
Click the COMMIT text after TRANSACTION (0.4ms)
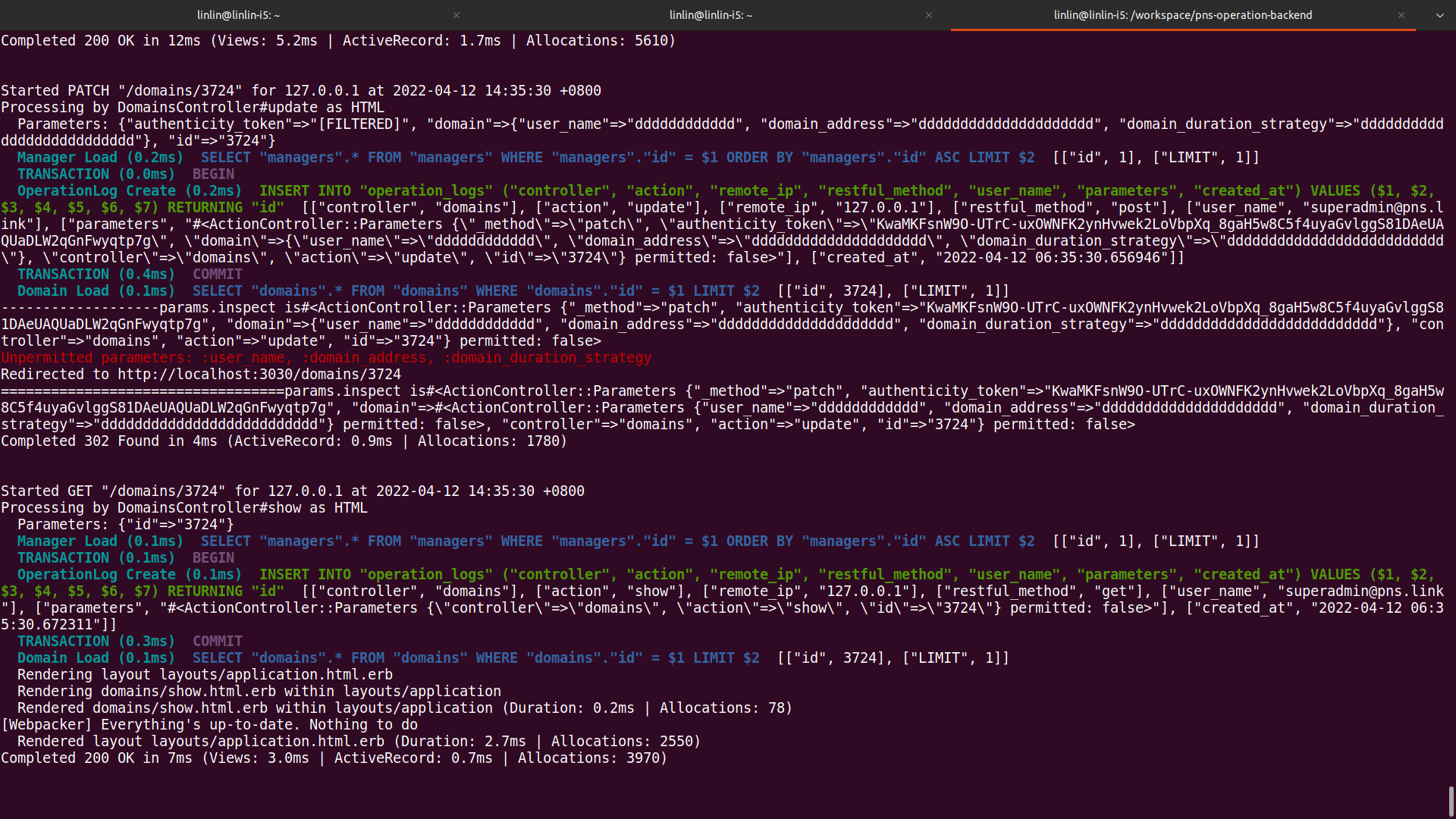tap(218, 275)
